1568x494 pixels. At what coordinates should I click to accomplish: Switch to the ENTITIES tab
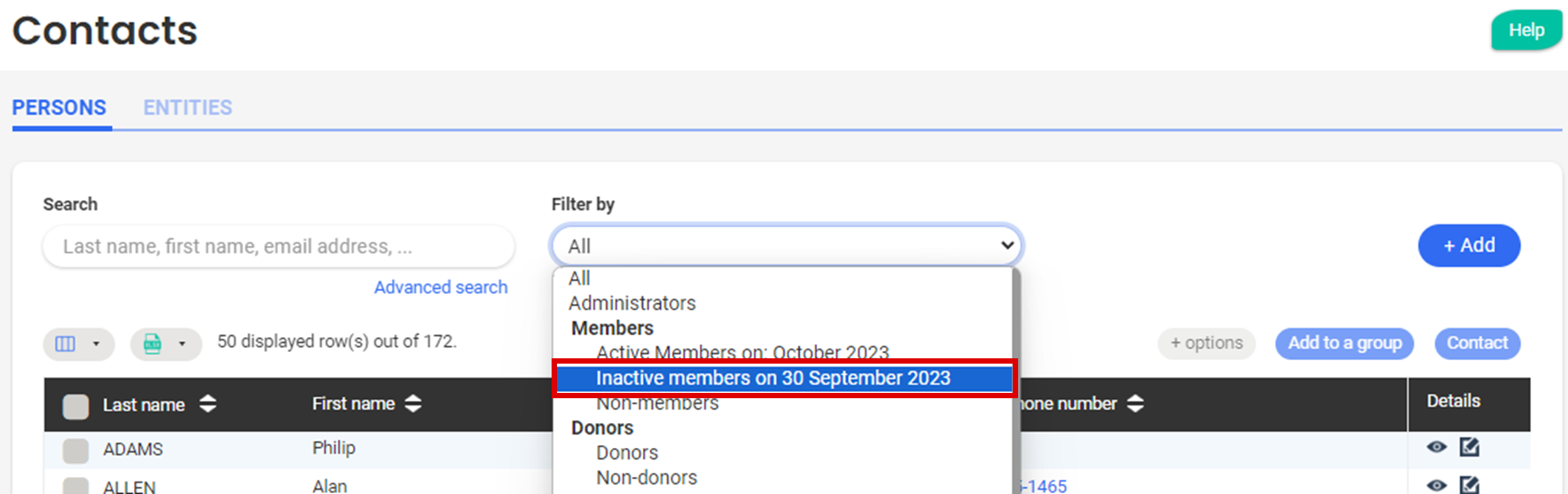click(x=188, y=108)
